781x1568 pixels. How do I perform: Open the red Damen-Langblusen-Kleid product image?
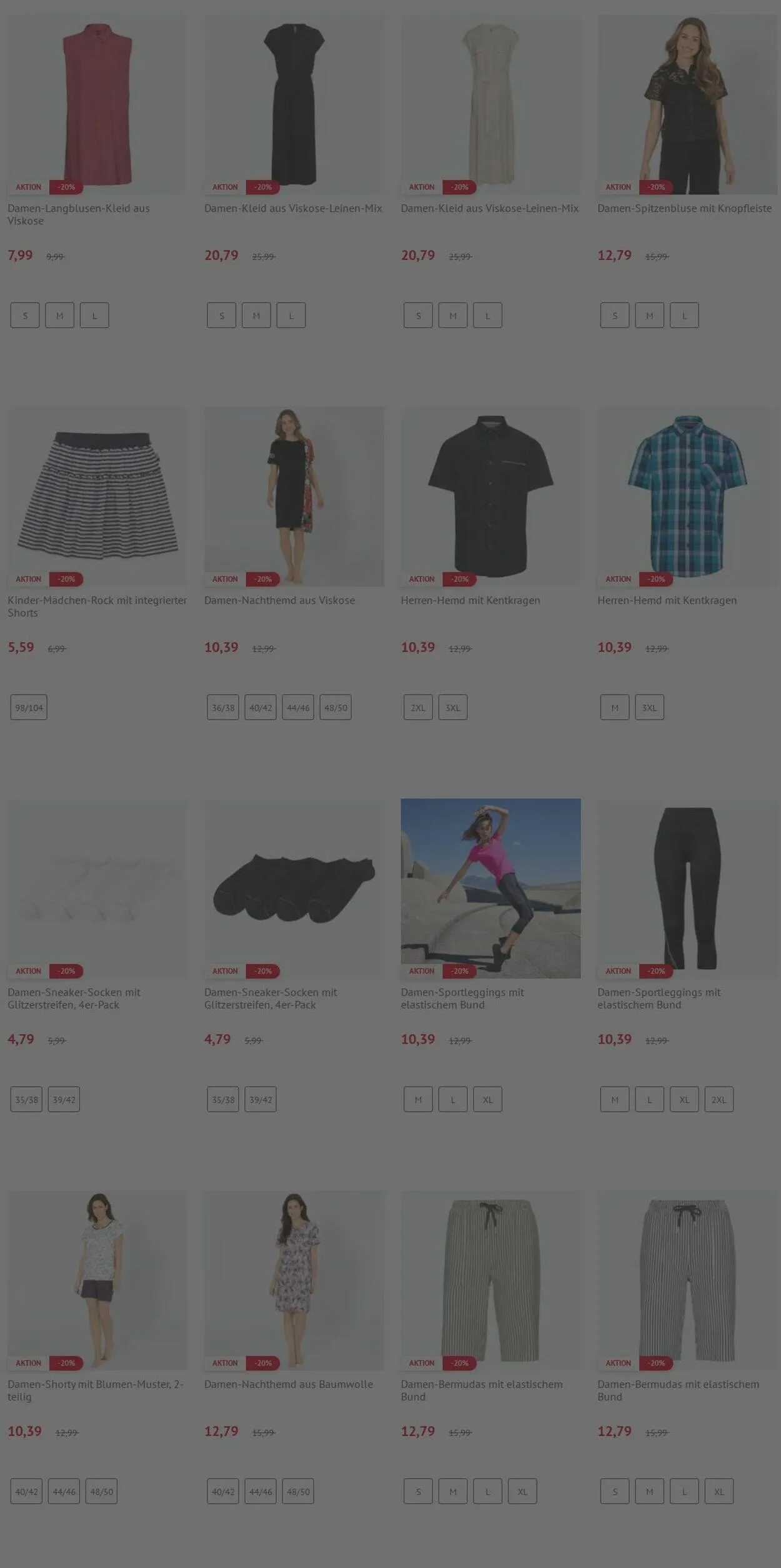click(97, 104)
